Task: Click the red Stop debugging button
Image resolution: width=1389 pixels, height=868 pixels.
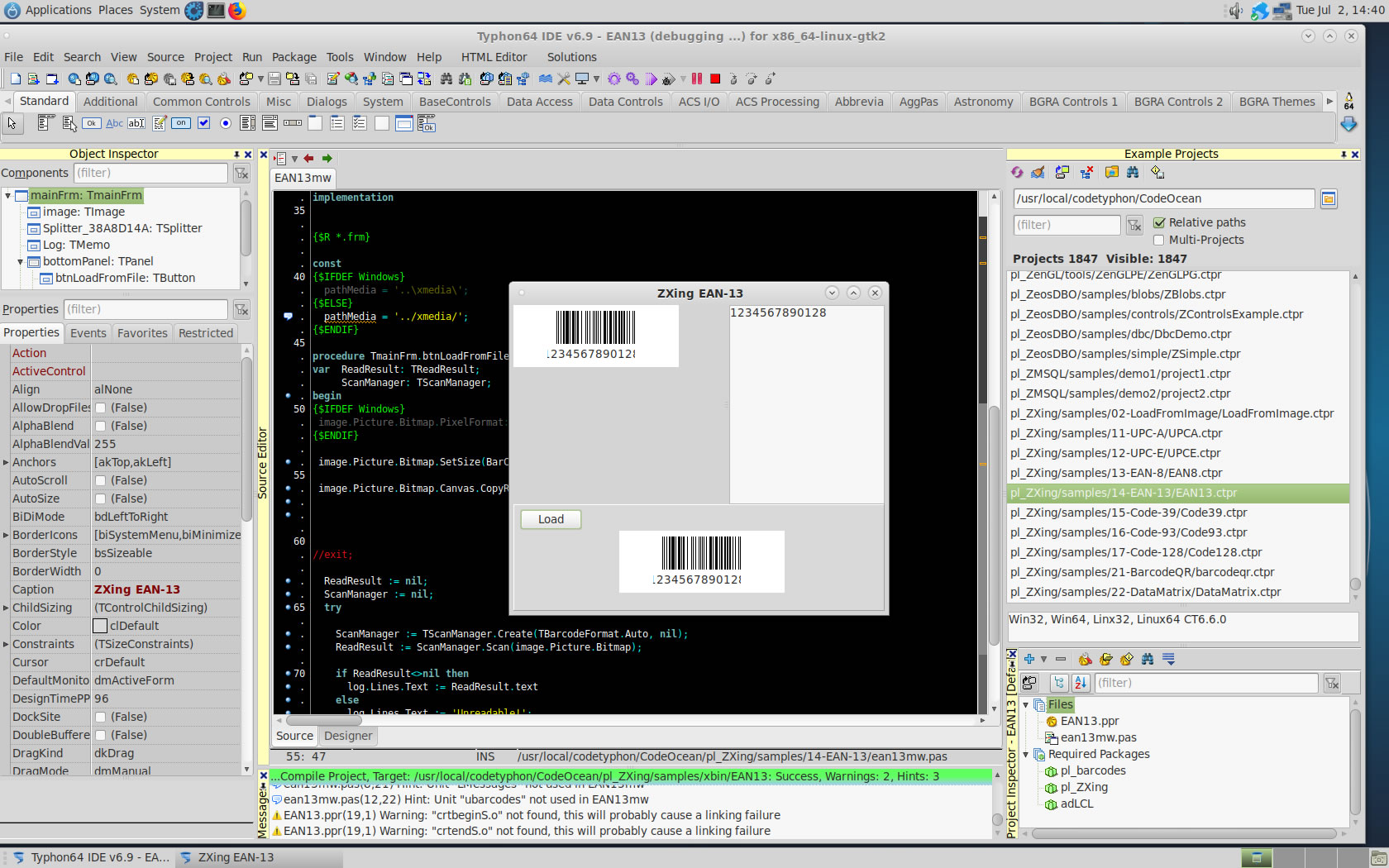Action: [715, 79]
